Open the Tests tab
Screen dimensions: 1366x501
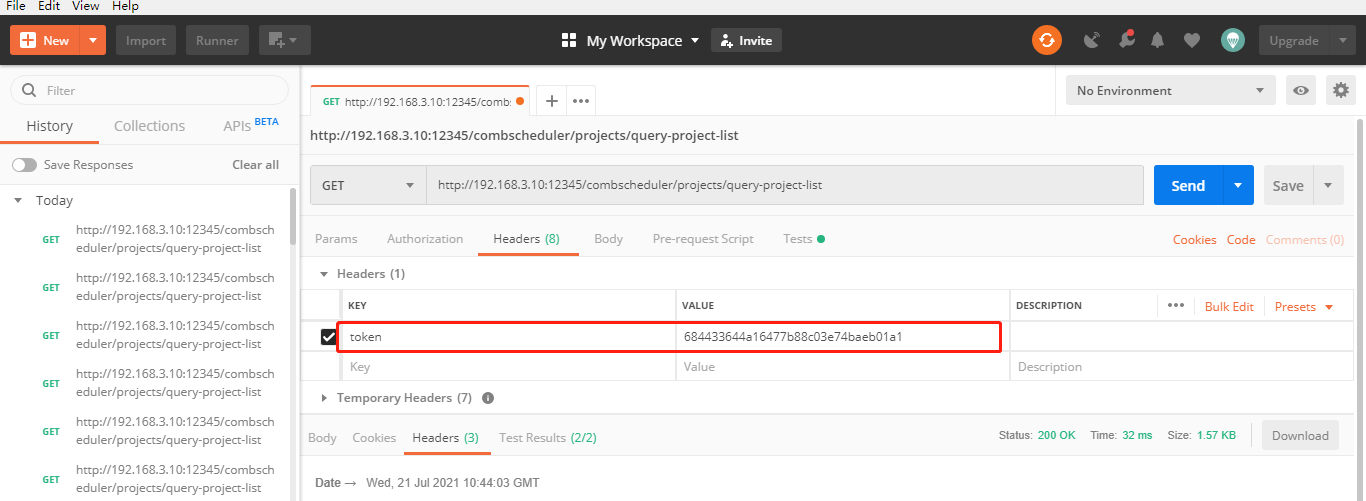(803, 239)
